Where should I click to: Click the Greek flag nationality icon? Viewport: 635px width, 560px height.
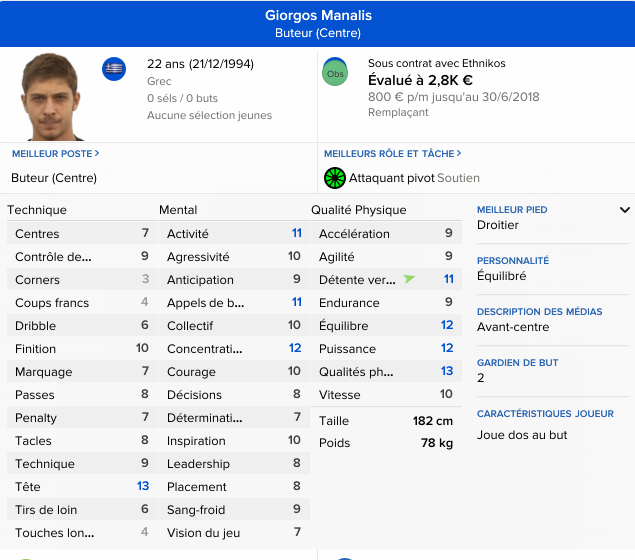[114, 69]
